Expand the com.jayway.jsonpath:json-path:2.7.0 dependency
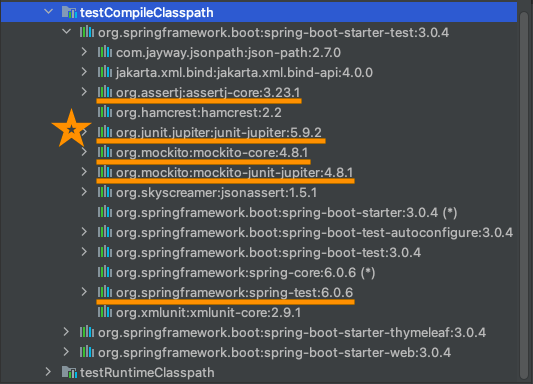 84,52
